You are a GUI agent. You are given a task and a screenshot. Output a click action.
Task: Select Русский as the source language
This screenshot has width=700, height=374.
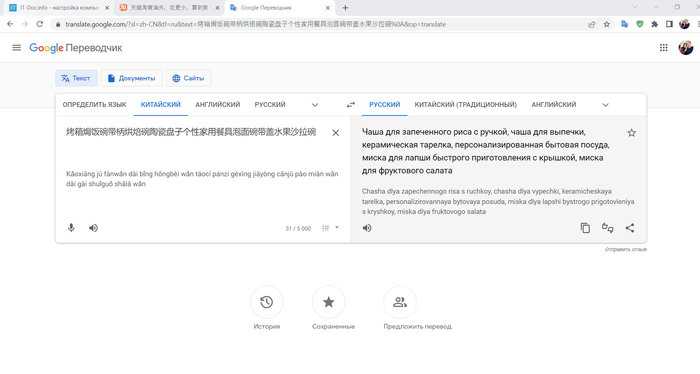(270, 104)
